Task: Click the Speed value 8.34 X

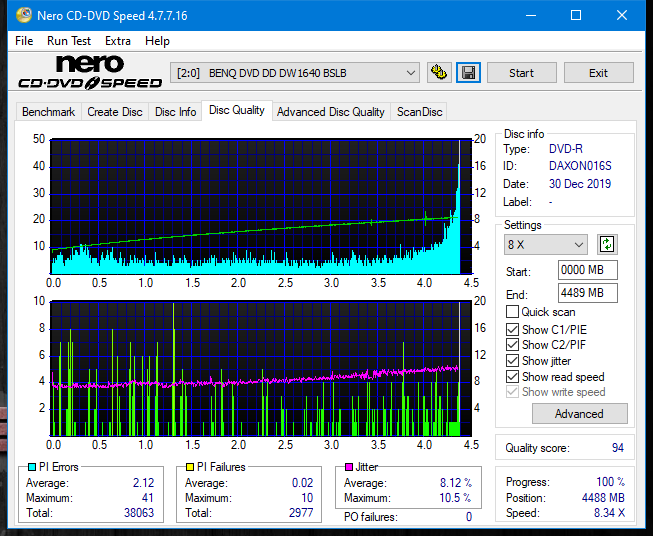Action: coord(609,513)
